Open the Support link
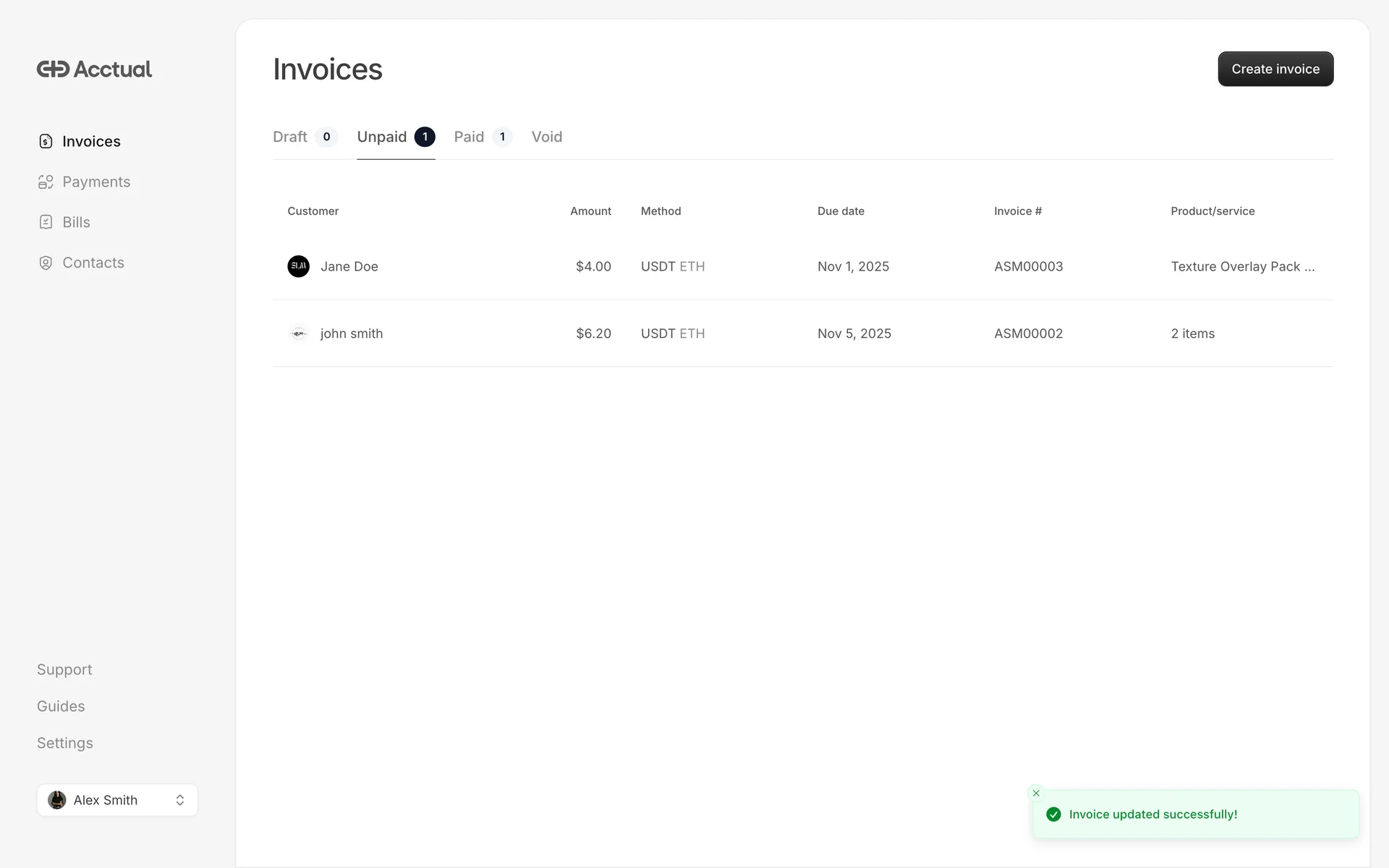The image size is (1389, 868). pos(64,670)
